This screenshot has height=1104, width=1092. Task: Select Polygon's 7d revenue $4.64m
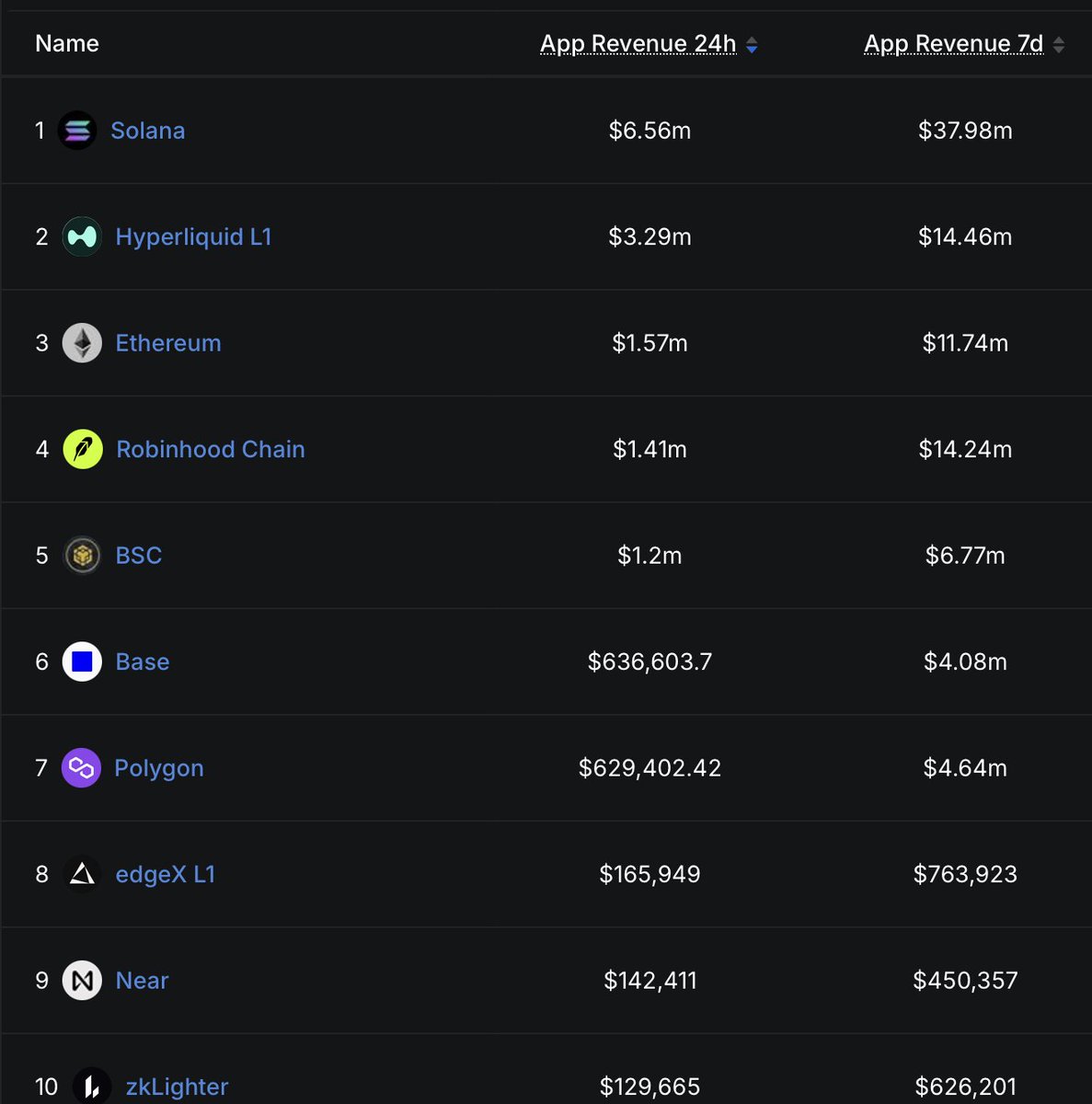[965, 768]
